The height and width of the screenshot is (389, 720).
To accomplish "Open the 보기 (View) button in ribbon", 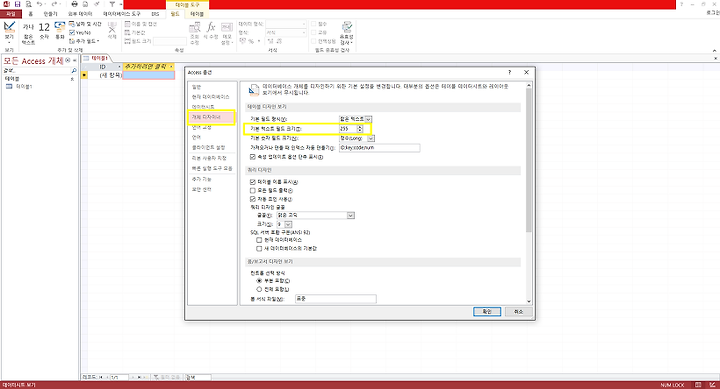I will [9, 32].
